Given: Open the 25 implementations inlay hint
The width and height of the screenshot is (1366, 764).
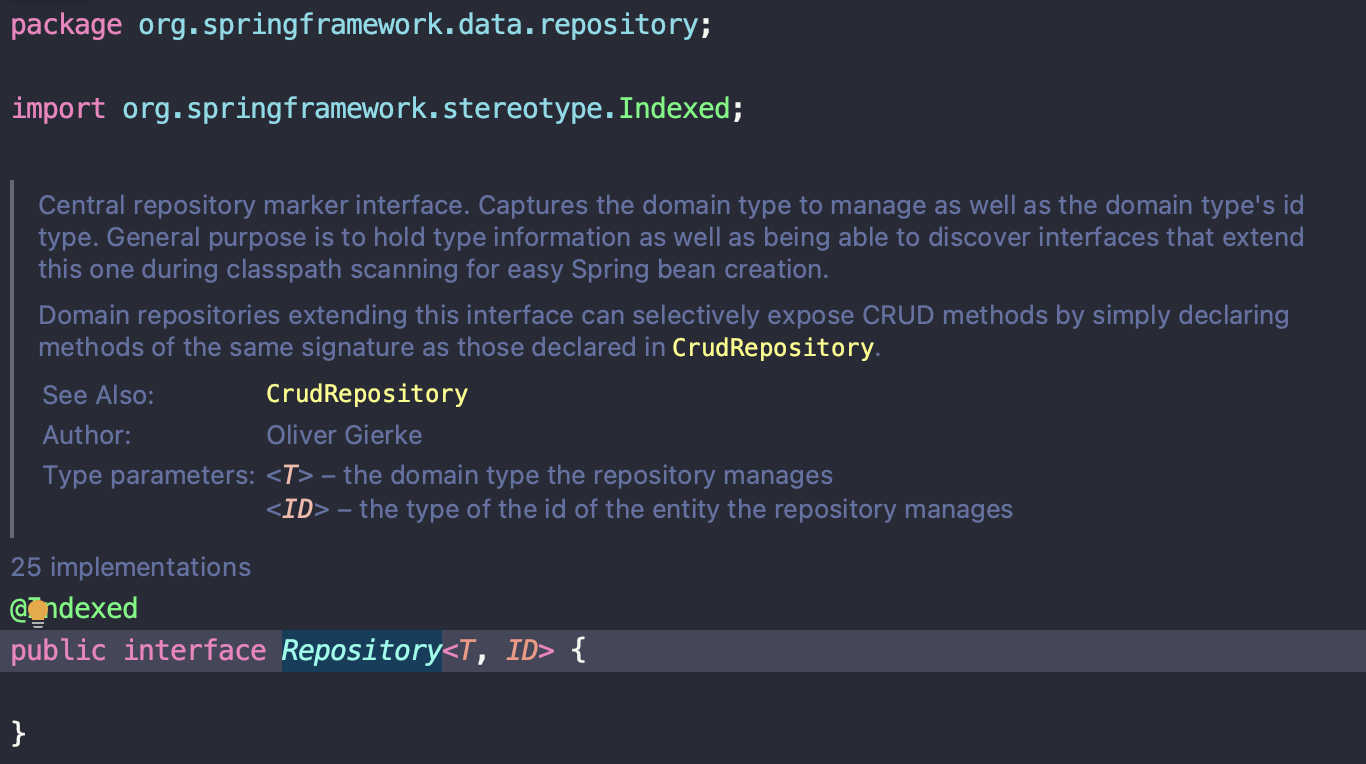Looking at the screenshot, I should tap(131, 567).
